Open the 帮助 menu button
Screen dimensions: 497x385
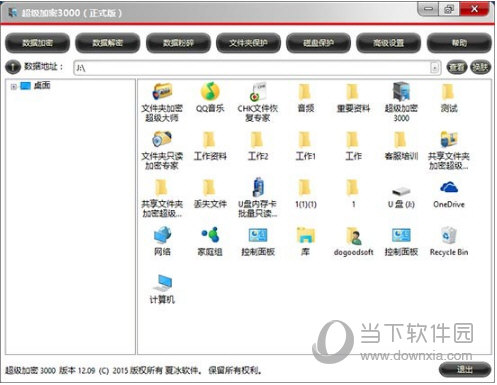[x=459, y=43]
